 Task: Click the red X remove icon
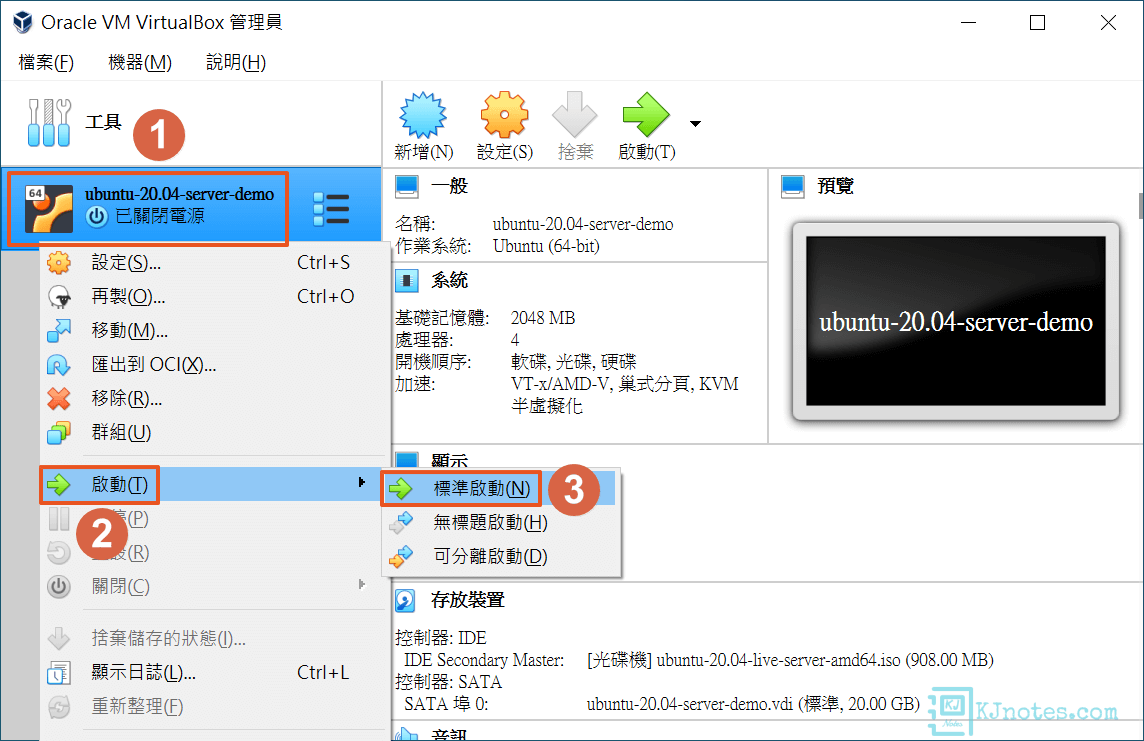click(59, 399)
